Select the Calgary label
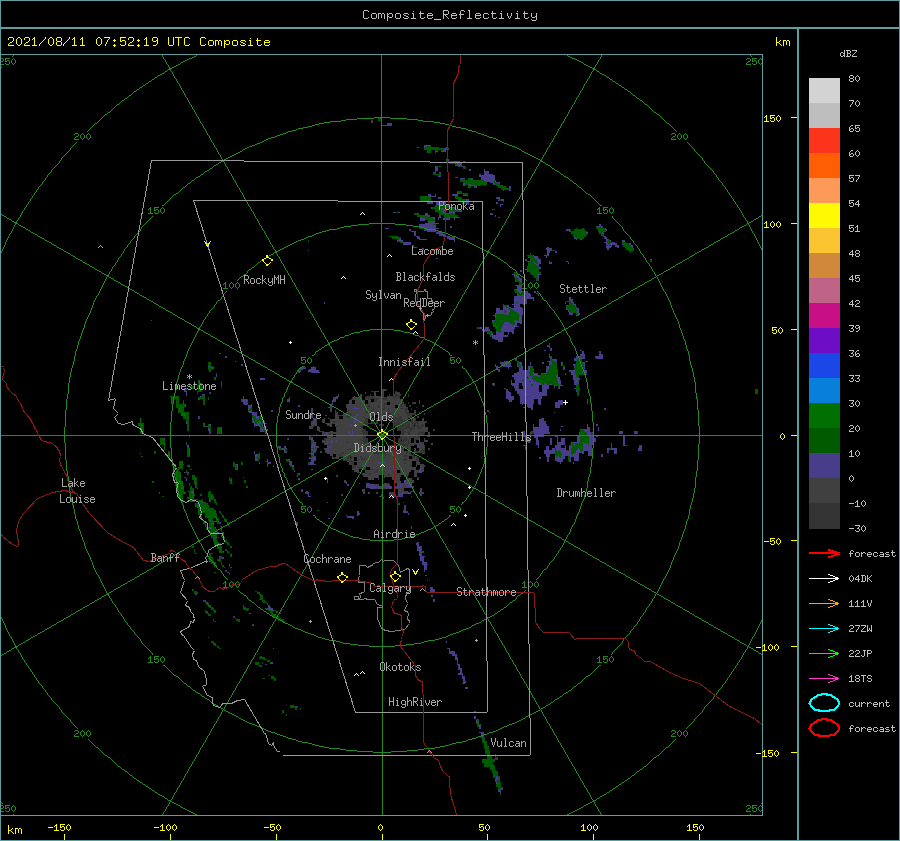The image size is (900, 841). 390,588
